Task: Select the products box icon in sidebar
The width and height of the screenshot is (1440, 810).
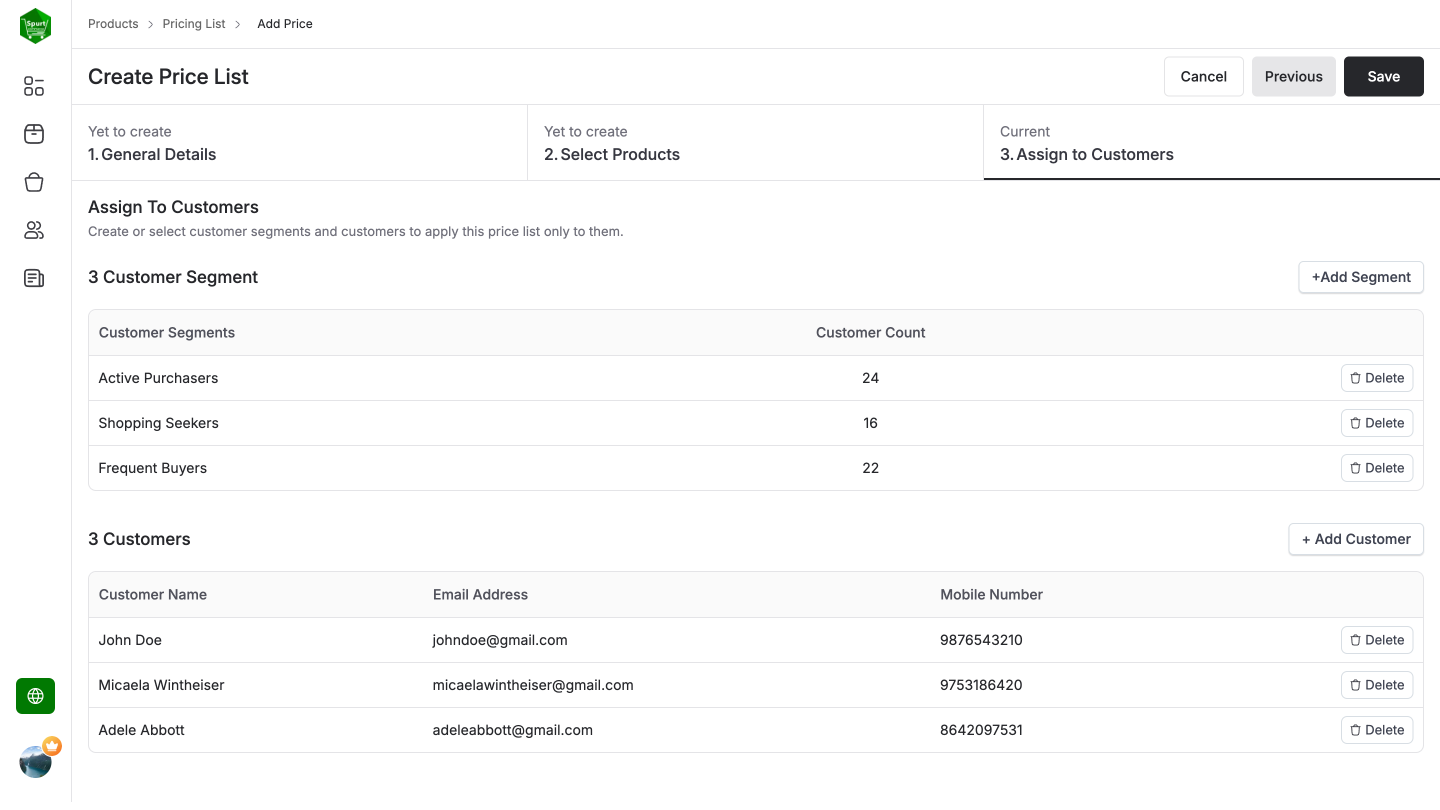Action: (x=33, y=134)
